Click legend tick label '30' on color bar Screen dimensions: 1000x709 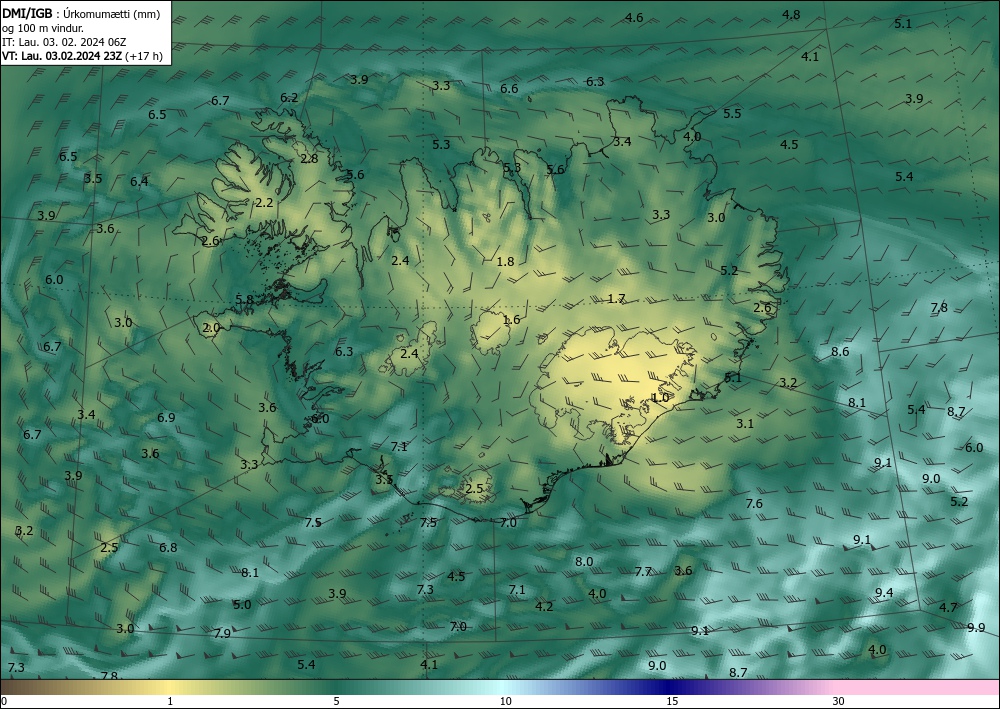point(839,701)
